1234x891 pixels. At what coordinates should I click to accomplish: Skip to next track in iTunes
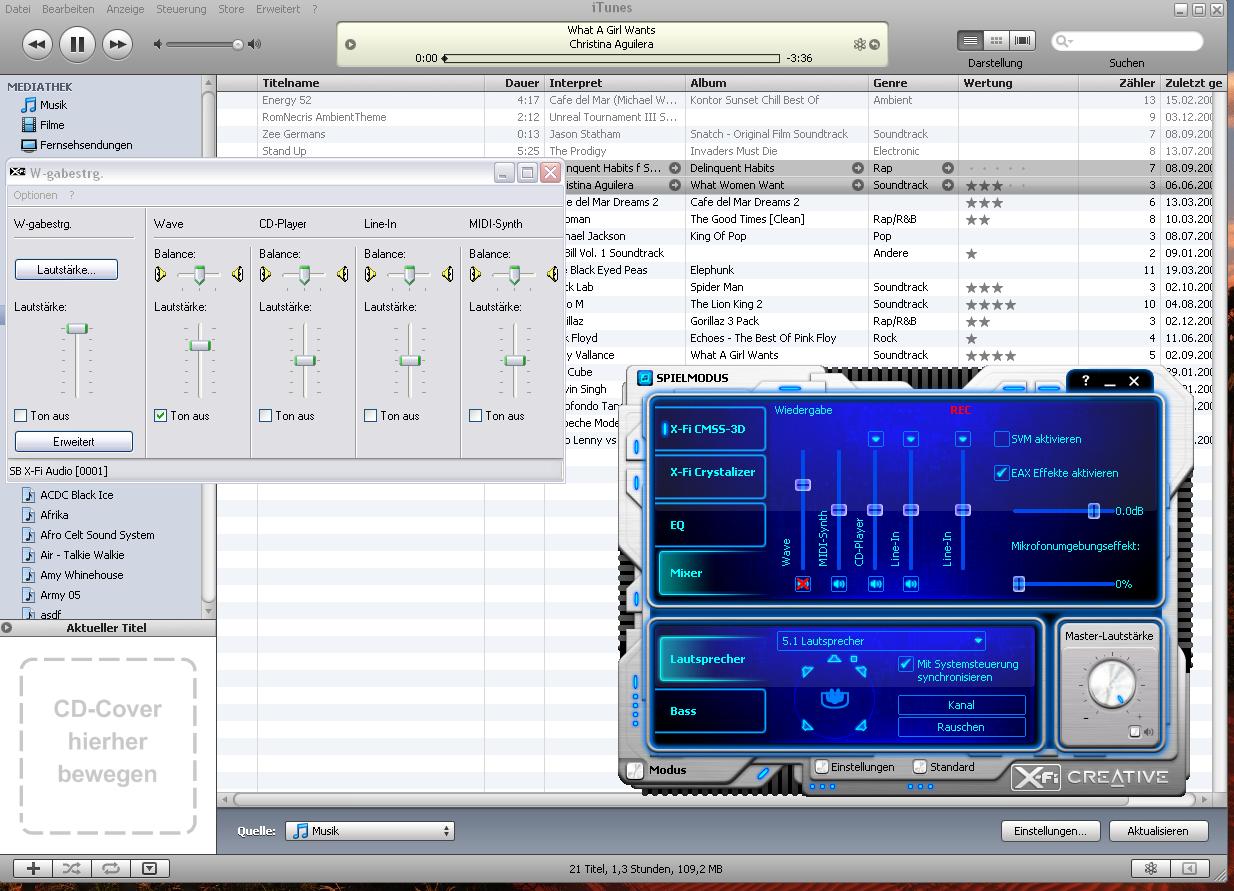[117, 44]
